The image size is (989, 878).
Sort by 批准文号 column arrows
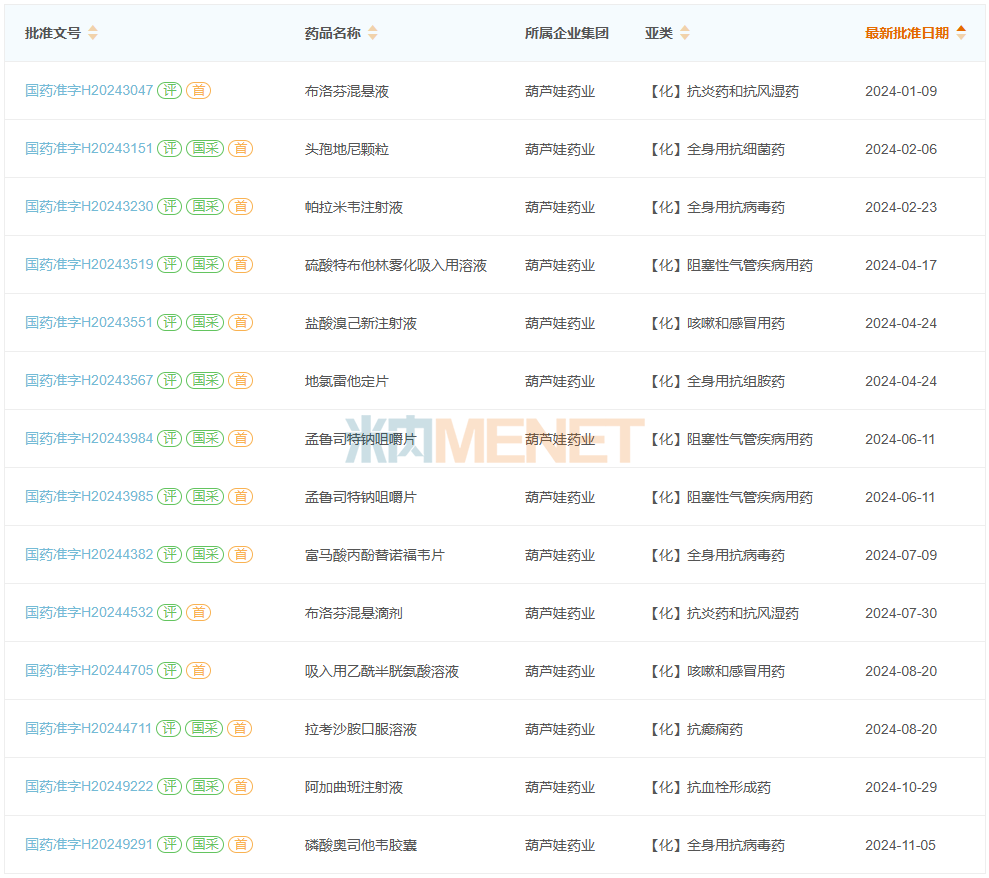click(x=93, y=33)
